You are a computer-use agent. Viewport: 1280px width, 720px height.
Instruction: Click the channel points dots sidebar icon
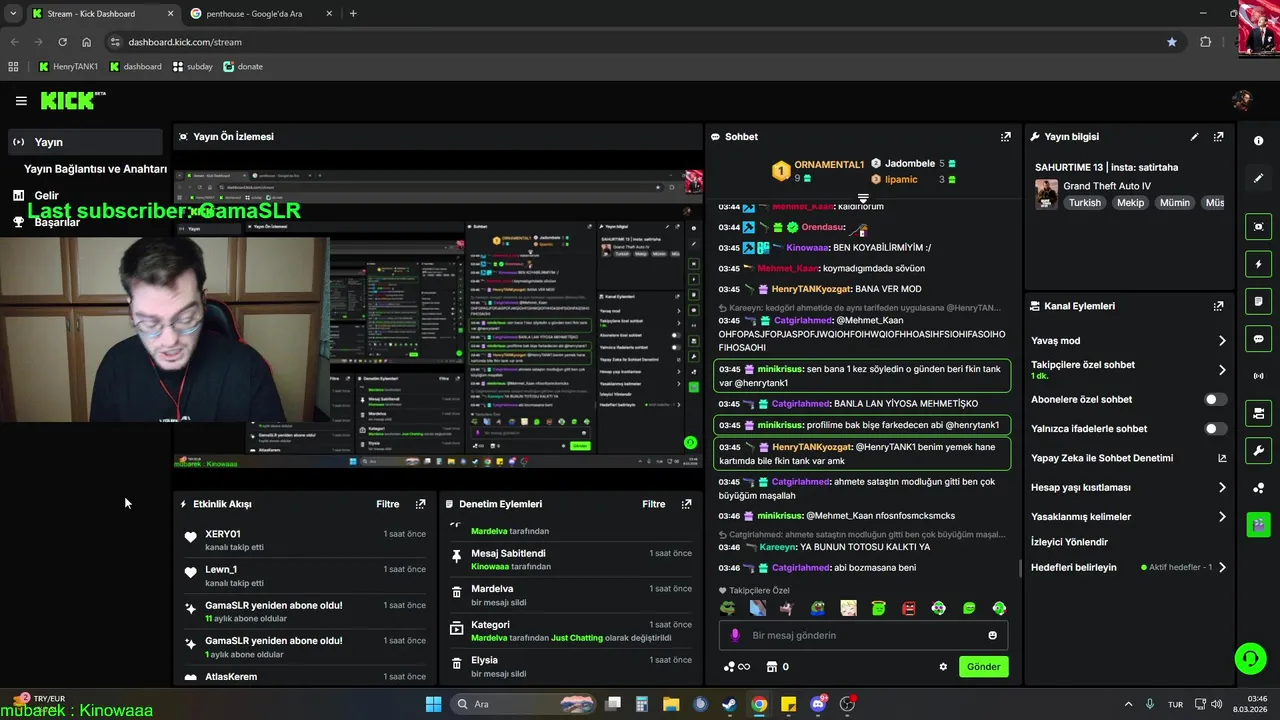pos(1258,488)
